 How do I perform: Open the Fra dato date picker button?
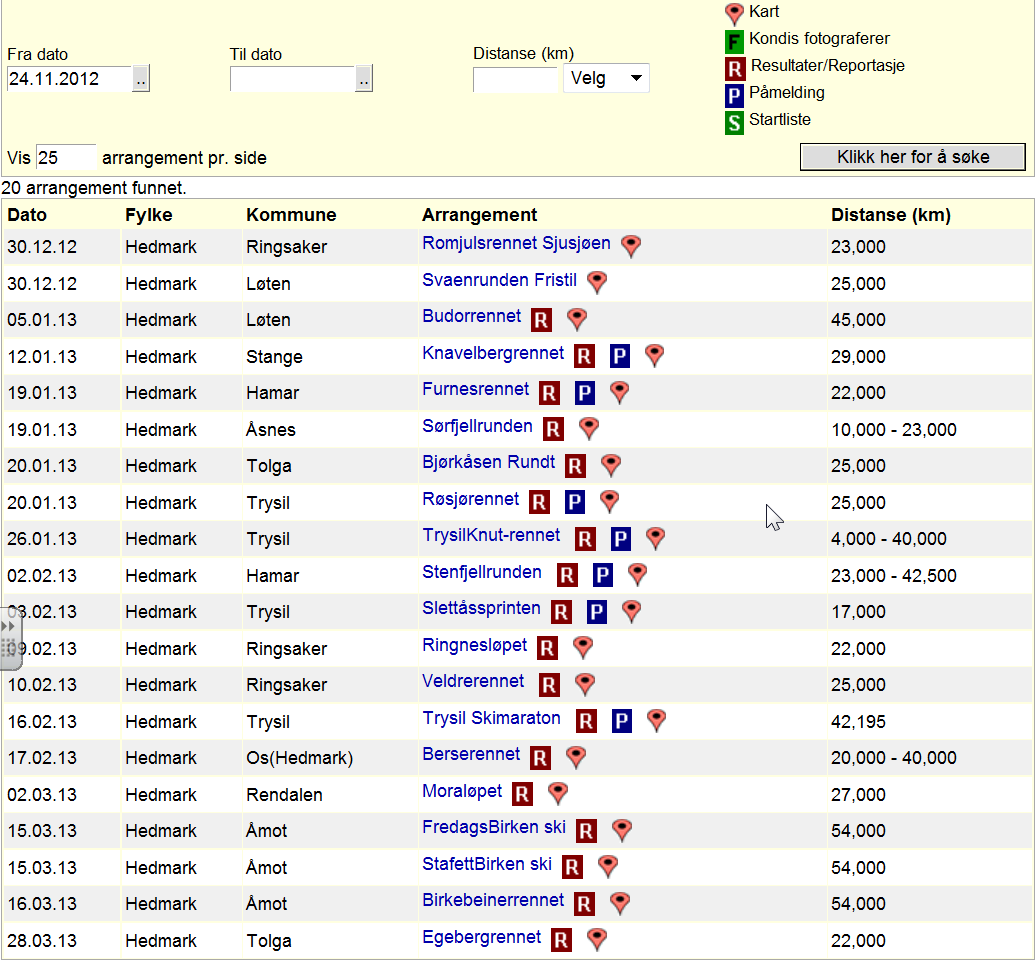pyautogui.click(x=141, y=79)
